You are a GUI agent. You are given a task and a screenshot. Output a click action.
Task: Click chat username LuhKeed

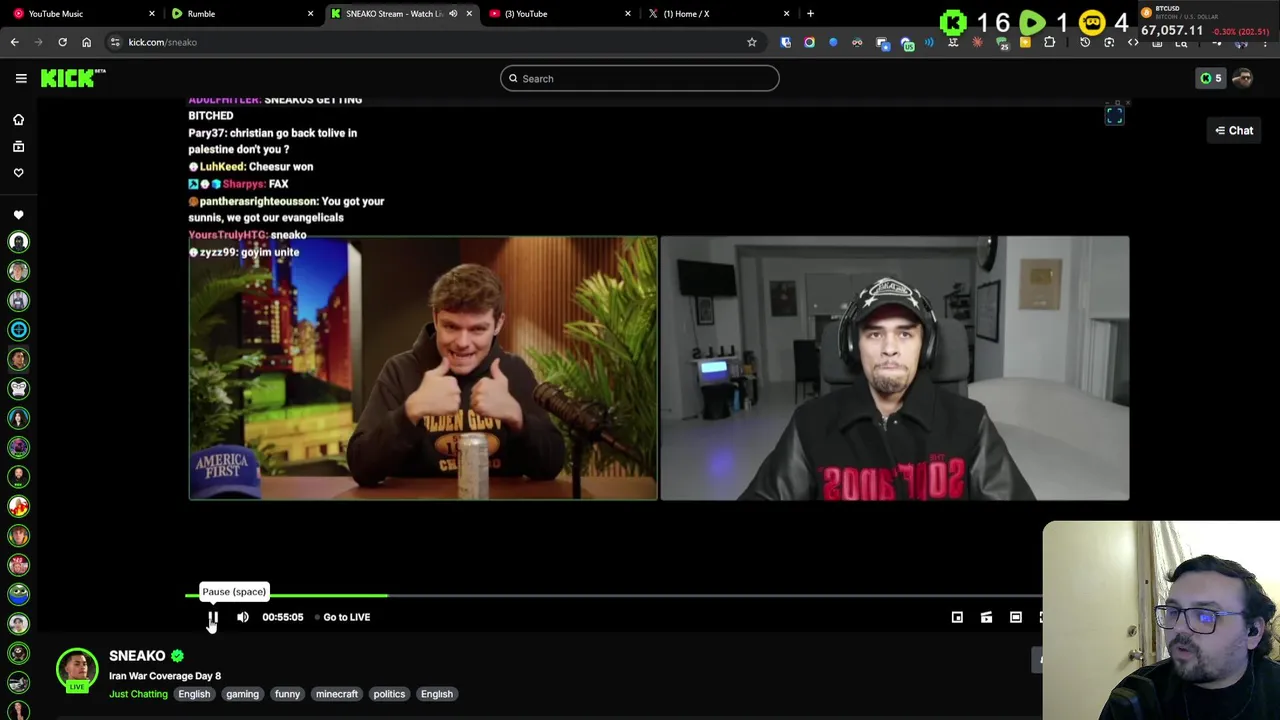tap(222, 167)
